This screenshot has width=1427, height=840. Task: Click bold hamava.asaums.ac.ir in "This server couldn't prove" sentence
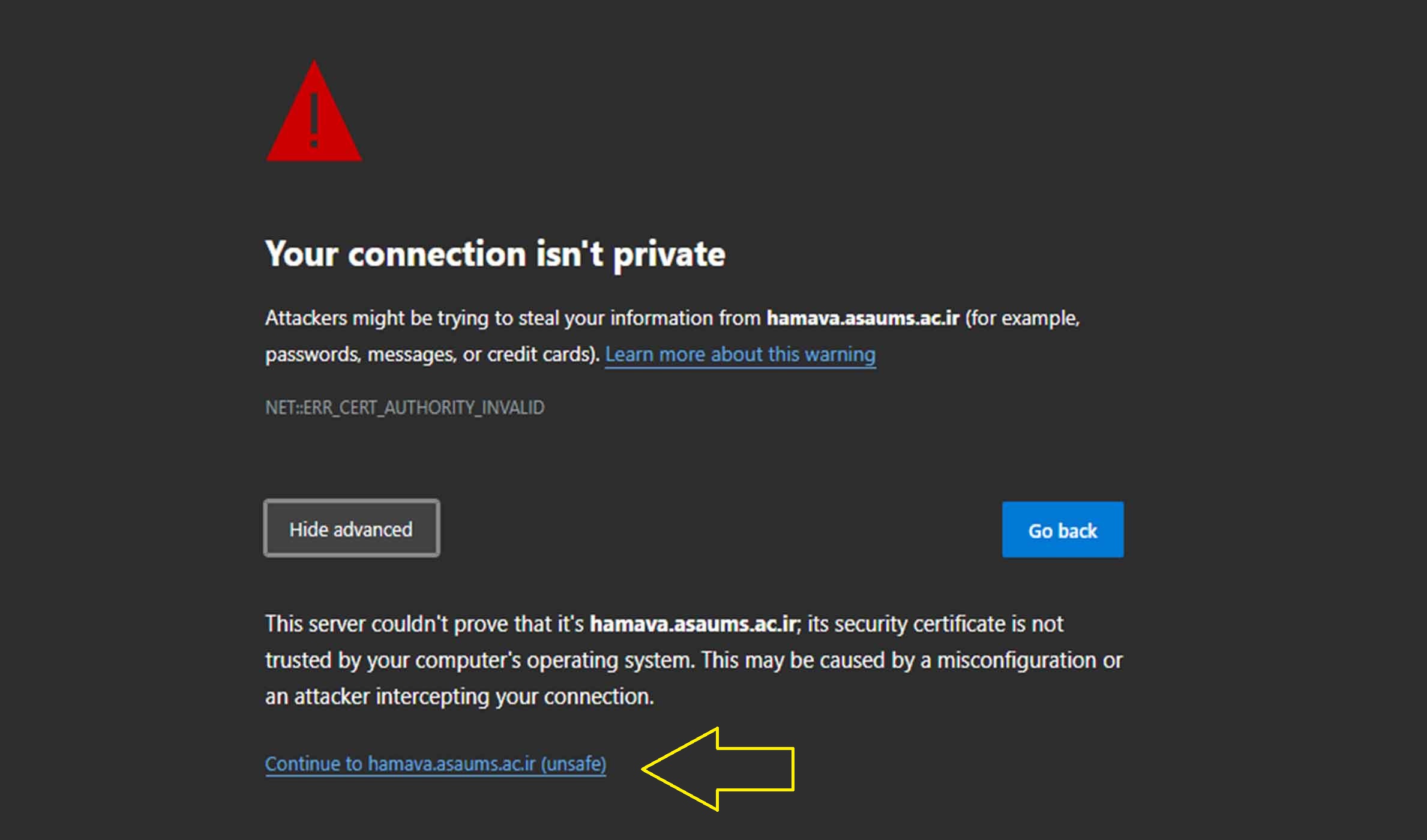coord(694,624)
